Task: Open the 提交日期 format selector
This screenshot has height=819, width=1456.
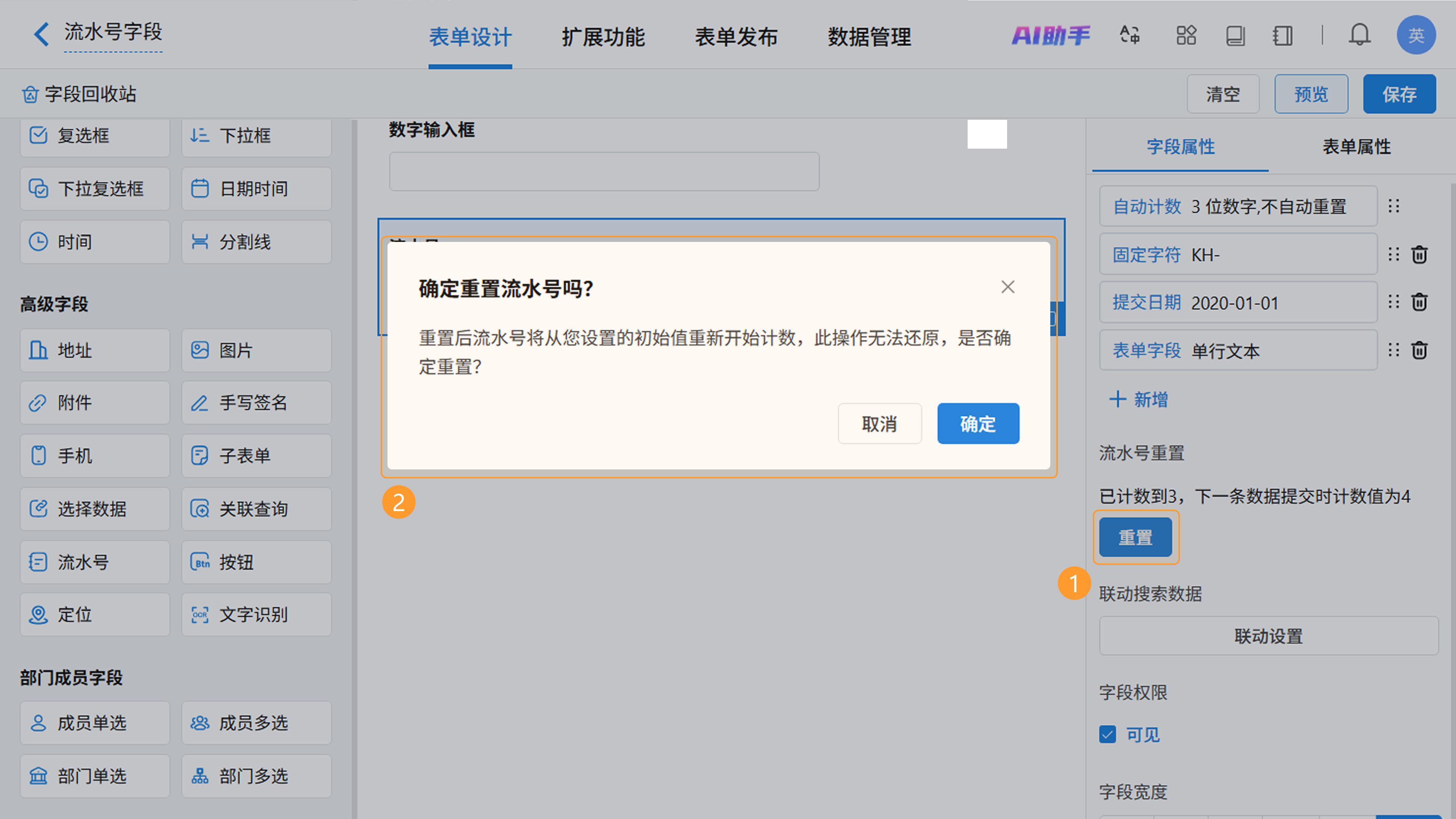Action: pos(1238,303)
